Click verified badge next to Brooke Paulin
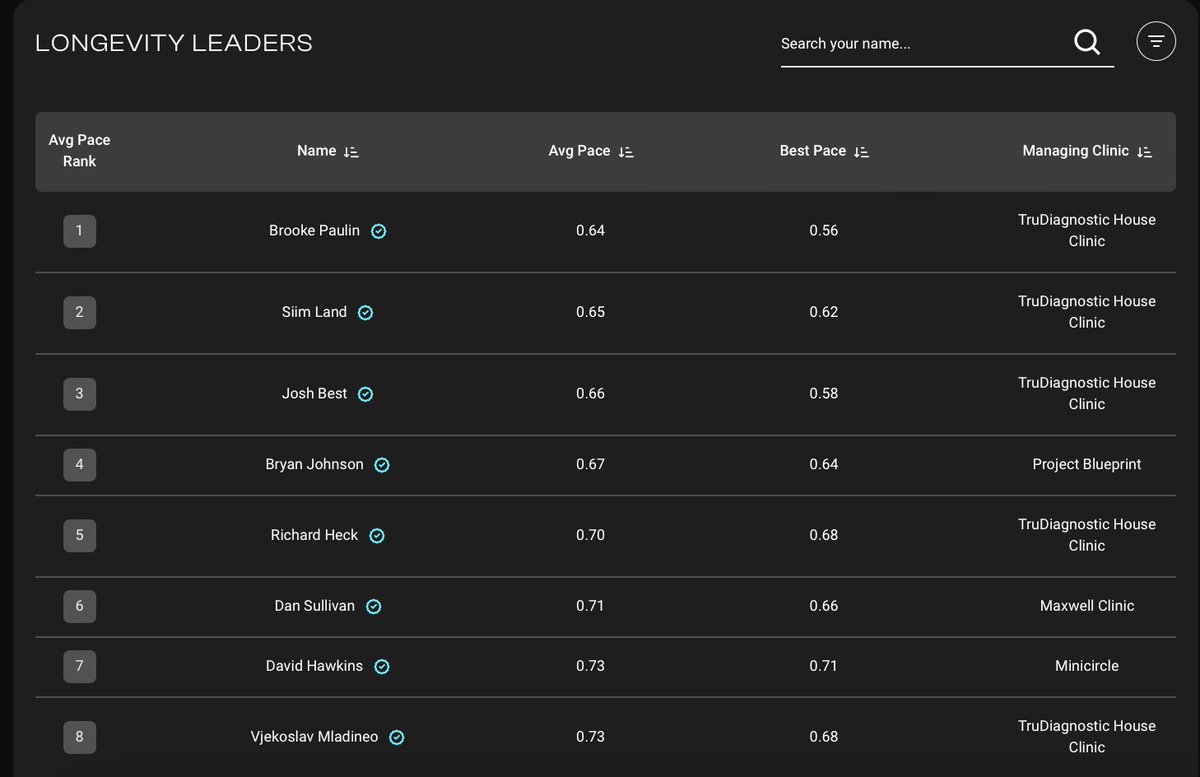1200x777 pixels. pos(379,231)
